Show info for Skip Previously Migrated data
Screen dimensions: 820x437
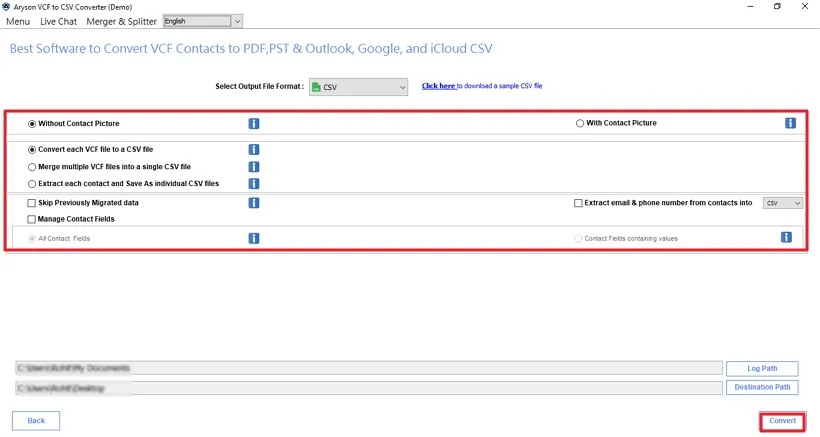(254, 203)
